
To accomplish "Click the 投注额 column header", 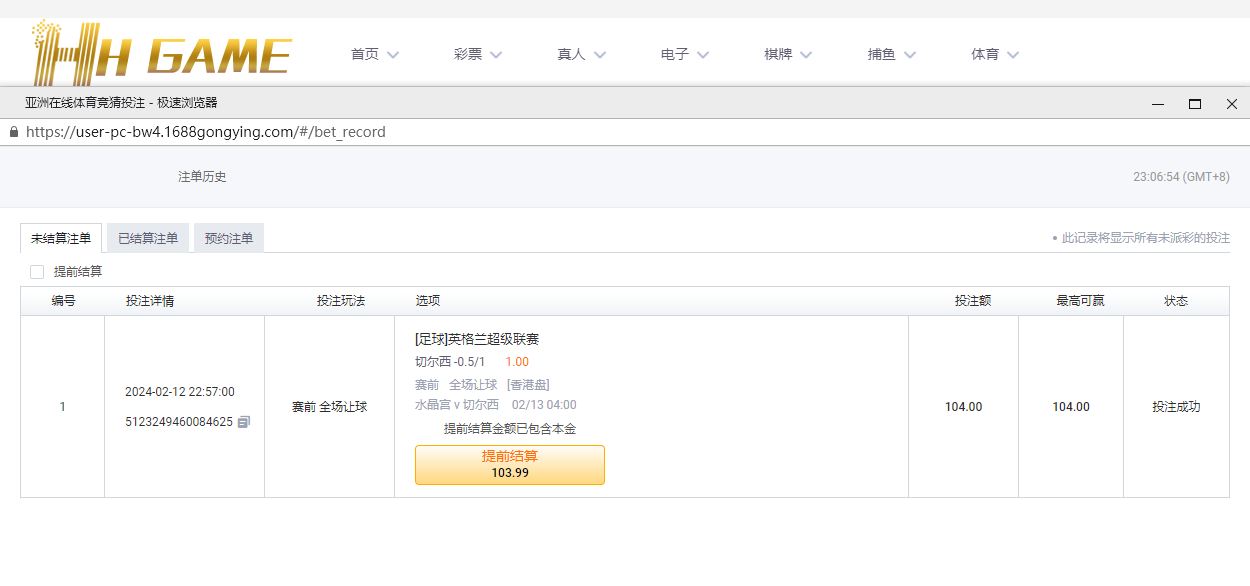I will tap(973, 301).
